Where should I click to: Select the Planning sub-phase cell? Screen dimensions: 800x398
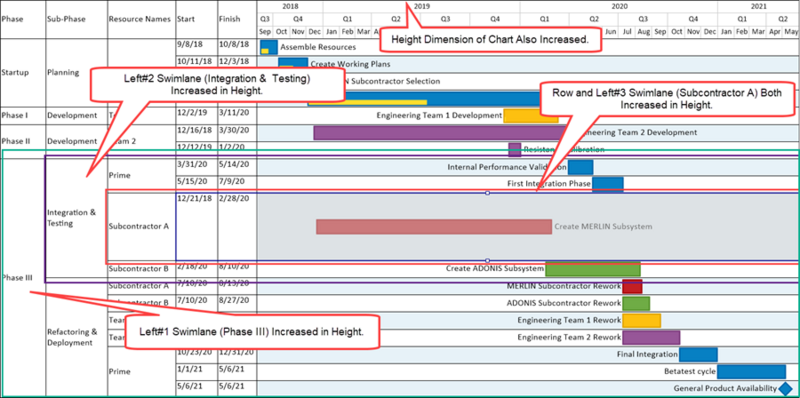(x=77, y=72)
